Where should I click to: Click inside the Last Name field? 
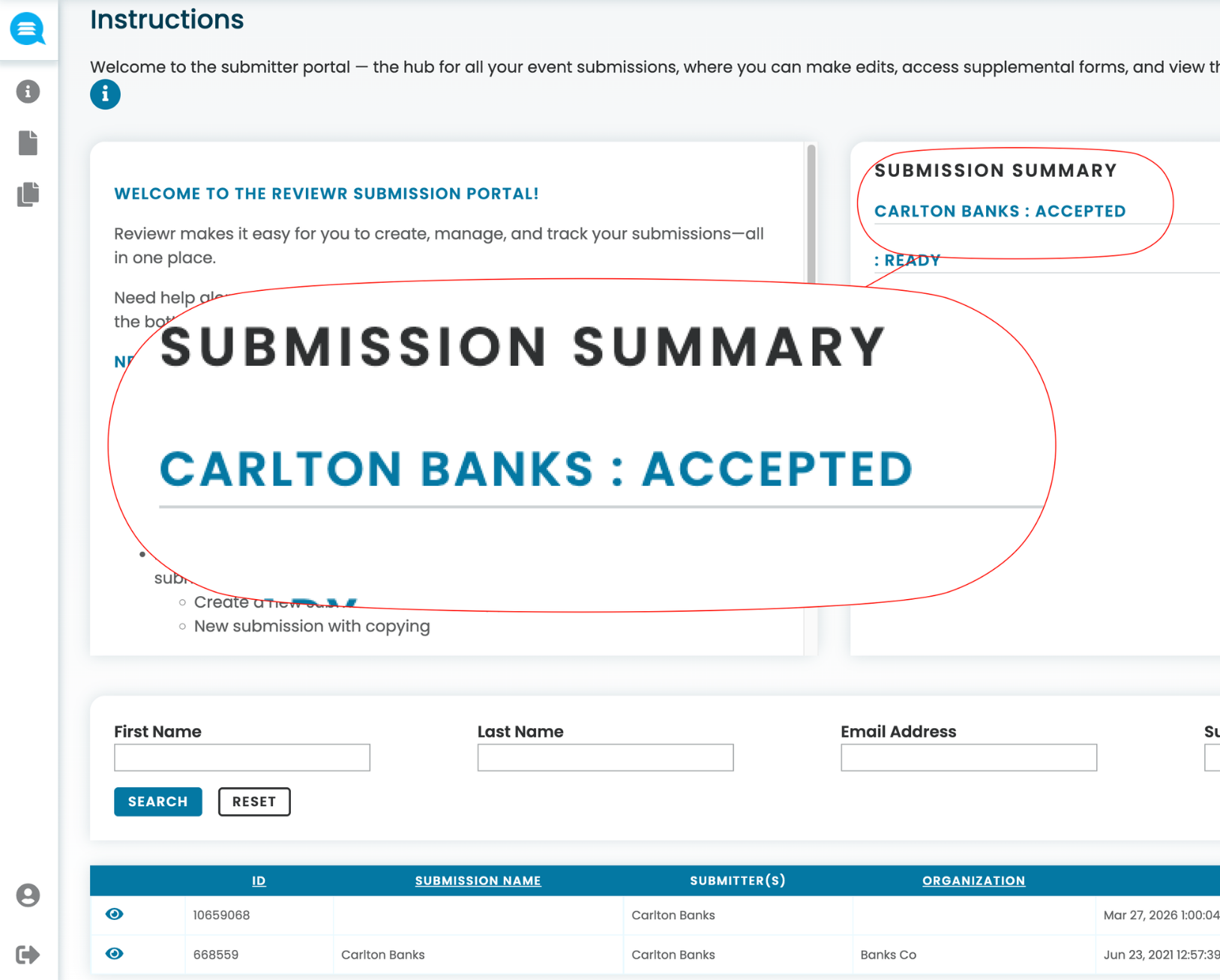tap(604, 757)
